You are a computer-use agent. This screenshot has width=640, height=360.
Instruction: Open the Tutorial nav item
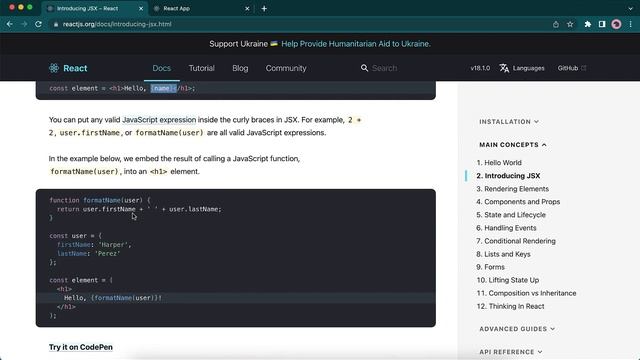point(202,68)
